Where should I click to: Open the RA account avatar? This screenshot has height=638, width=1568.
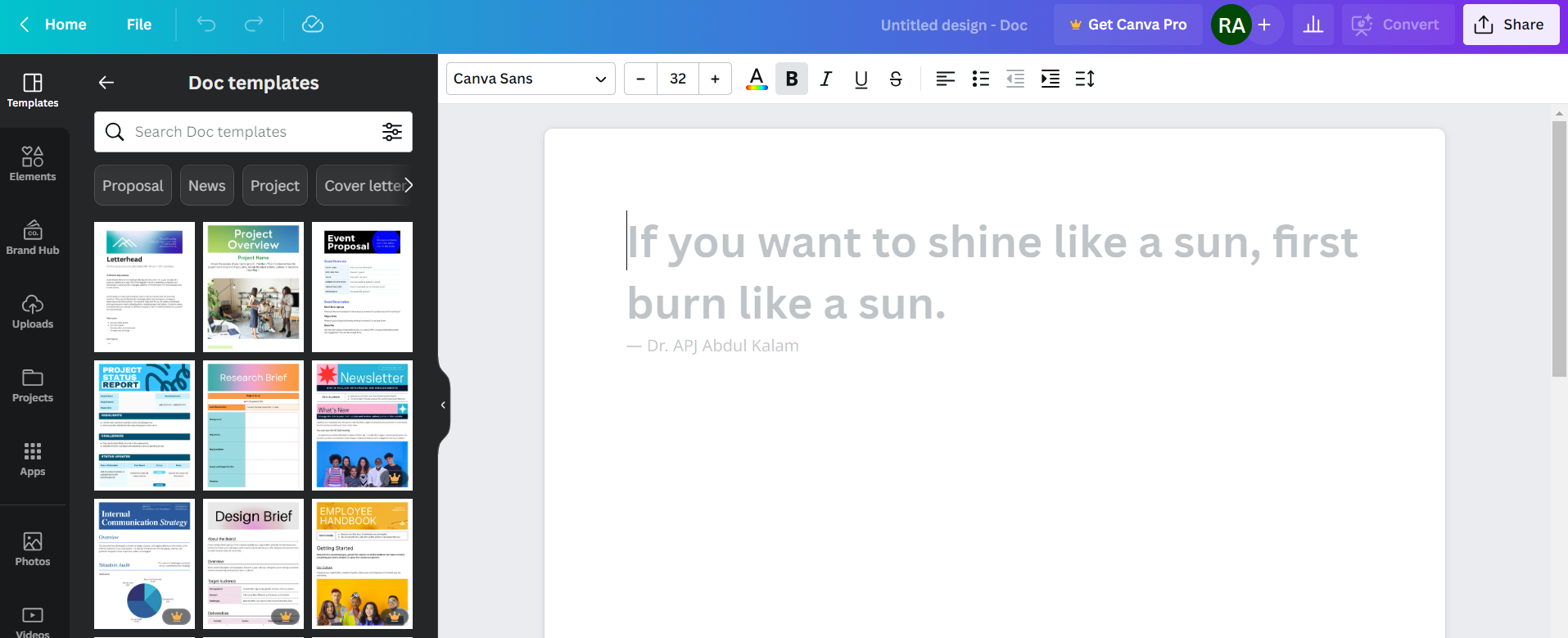tap(1231, 25)
